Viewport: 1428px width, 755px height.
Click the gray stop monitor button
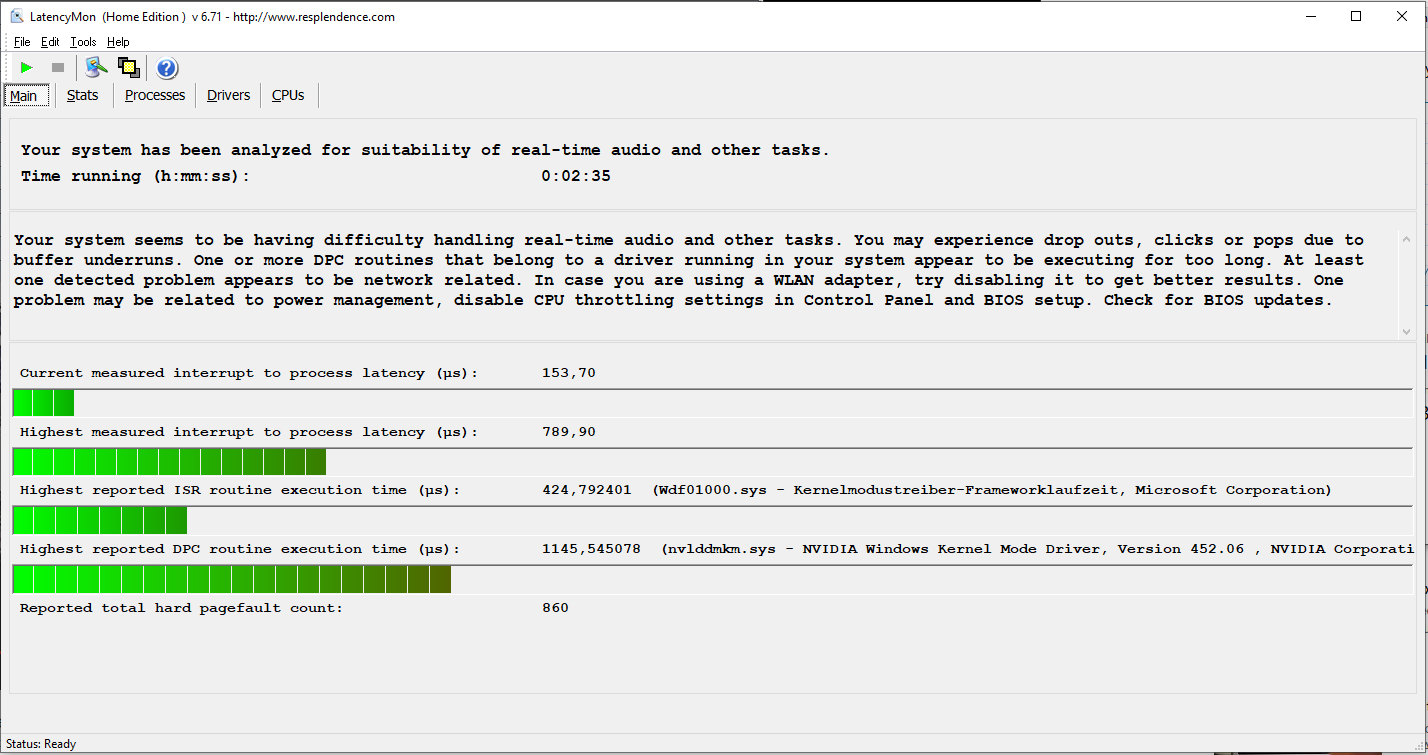point(58,68)
